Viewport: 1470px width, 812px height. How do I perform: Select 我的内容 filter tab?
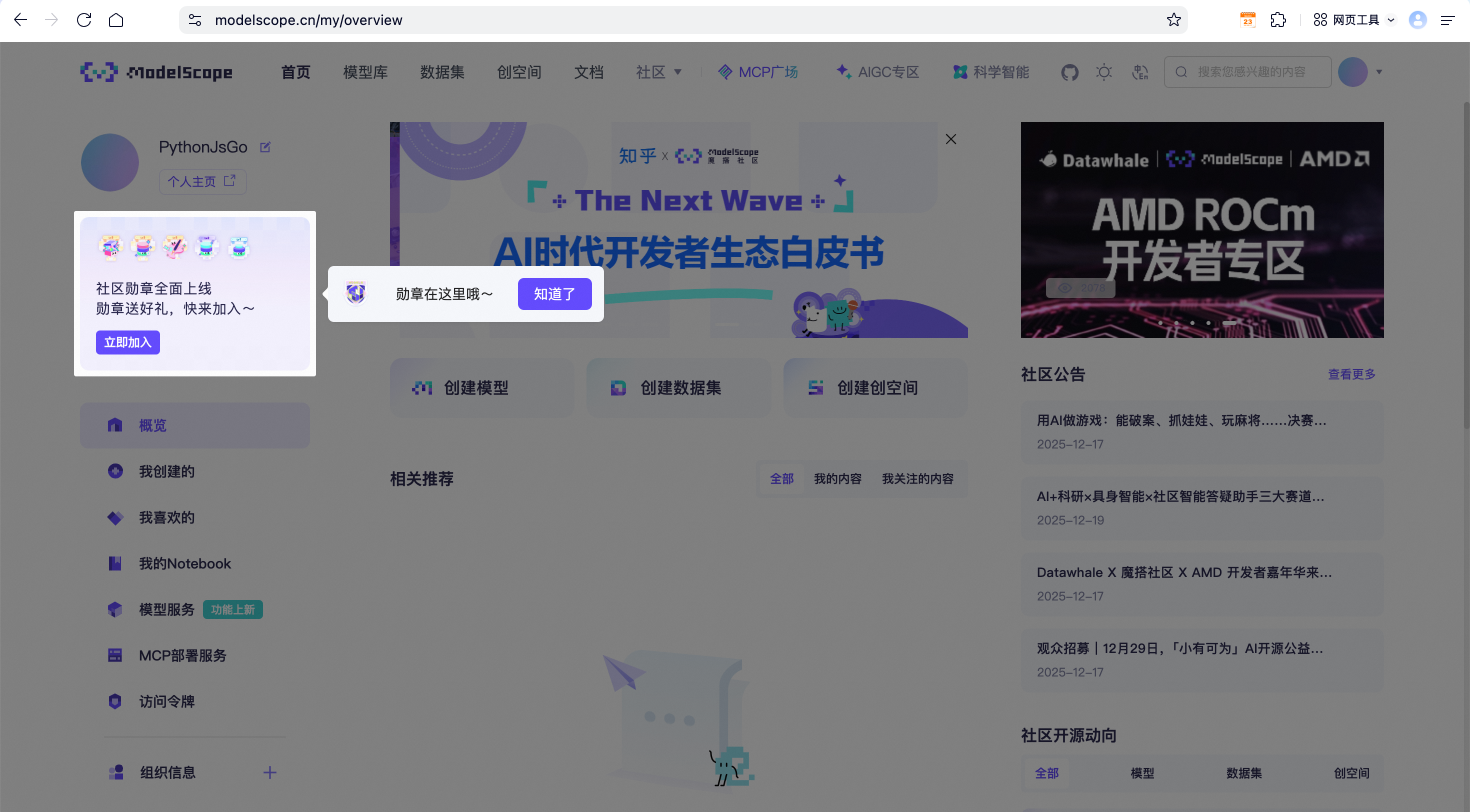pos(837,479)
